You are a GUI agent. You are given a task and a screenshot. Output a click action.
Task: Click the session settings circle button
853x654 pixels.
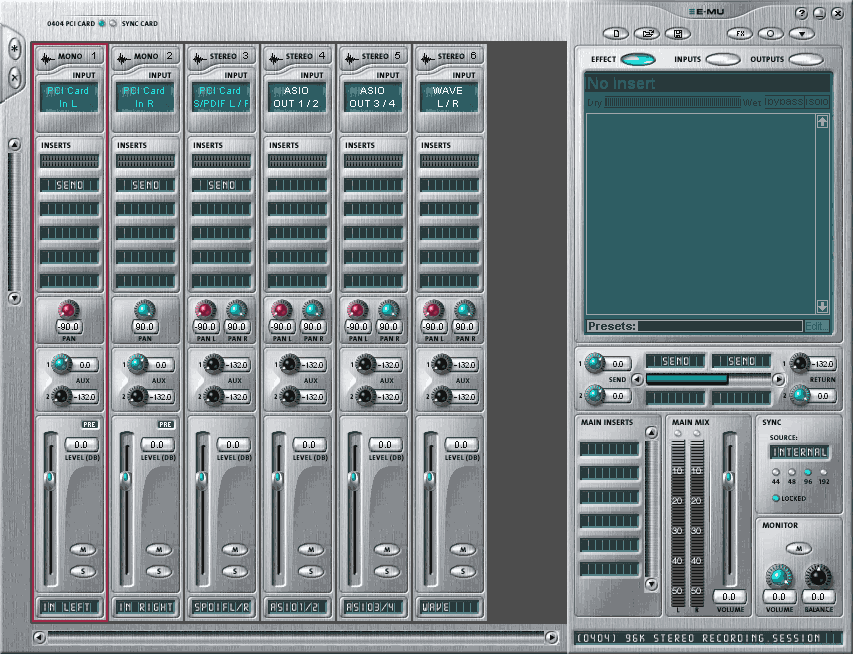[770, 34]
